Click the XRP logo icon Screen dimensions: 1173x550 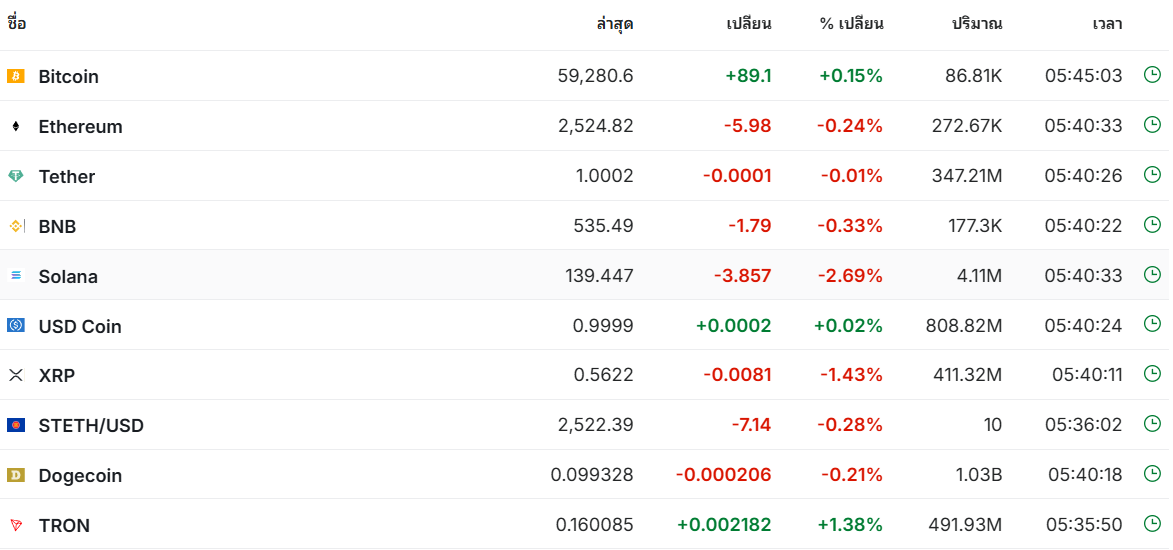(x=15, y=375)
